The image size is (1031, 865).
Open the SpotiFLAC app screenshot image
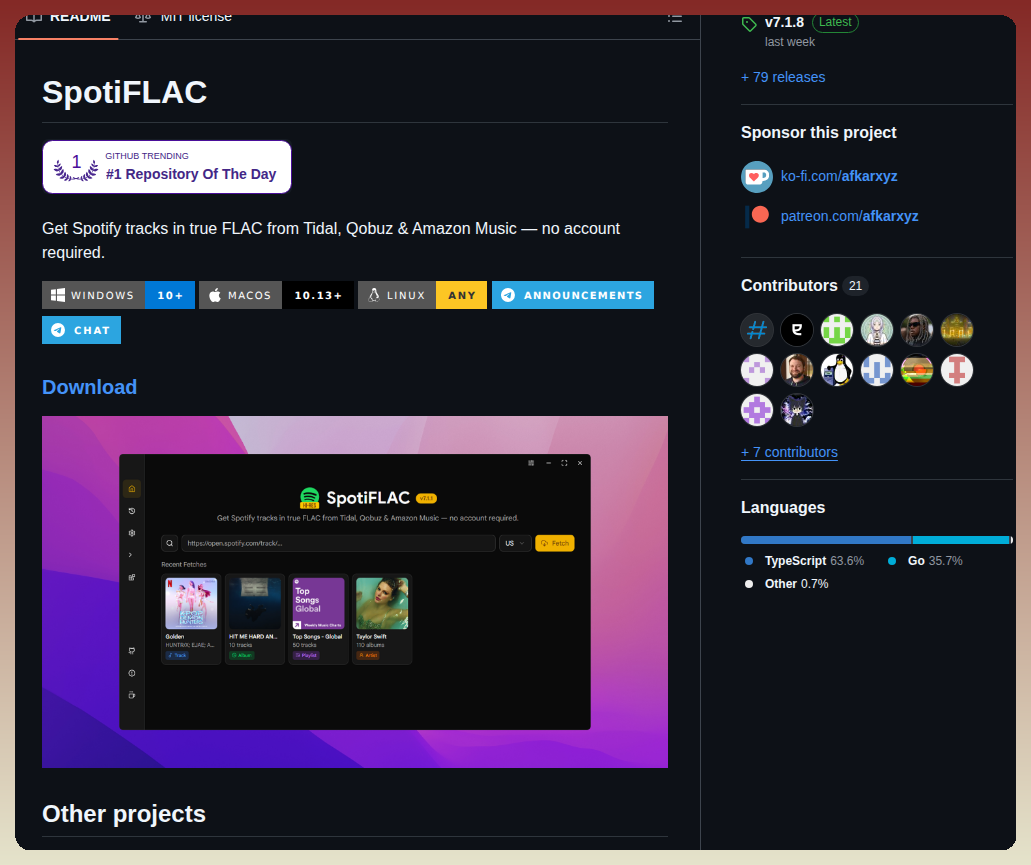pos(355,592)
